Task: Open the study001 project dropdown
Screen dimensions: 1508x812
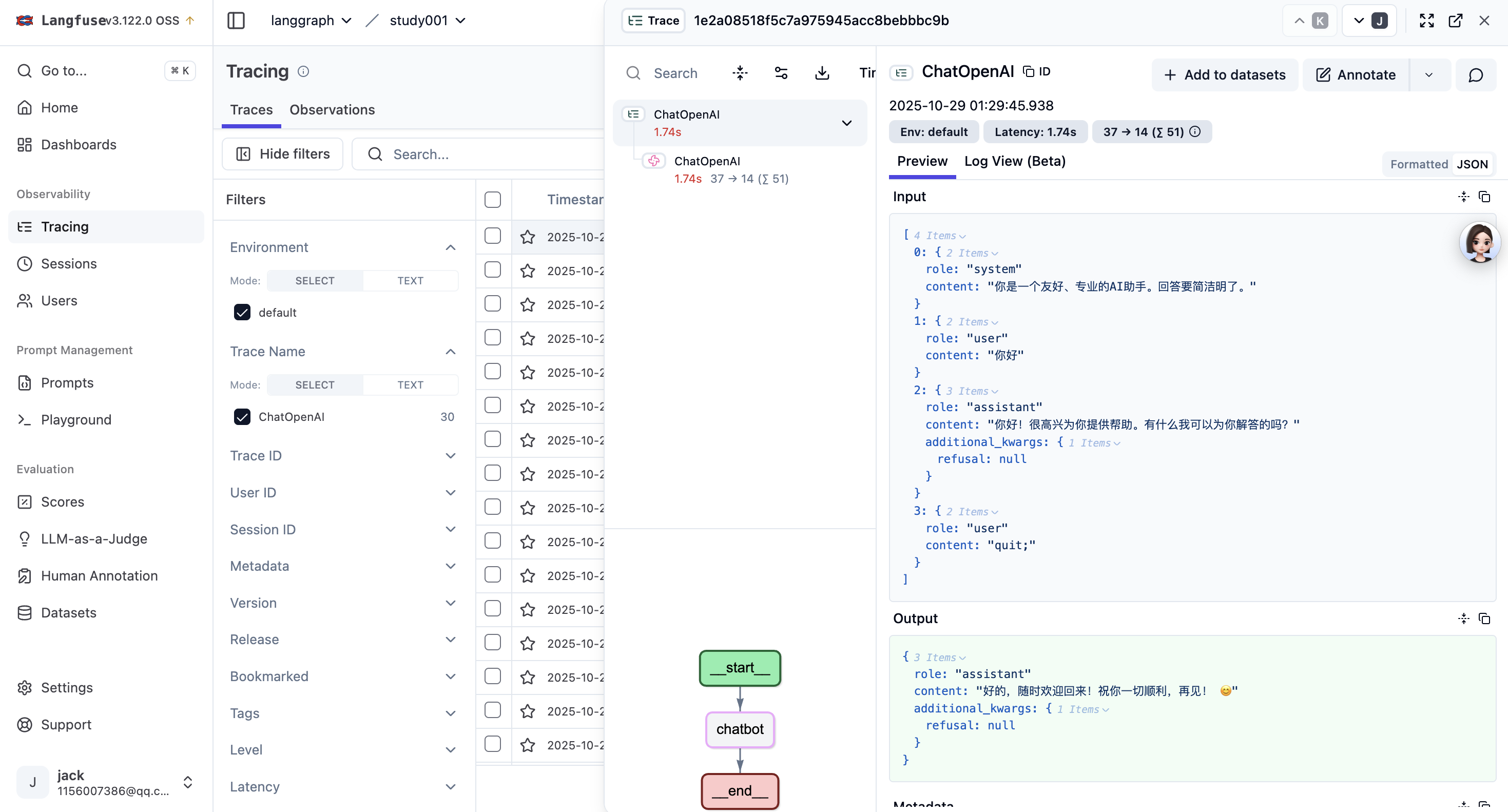Action: (428, 21)
